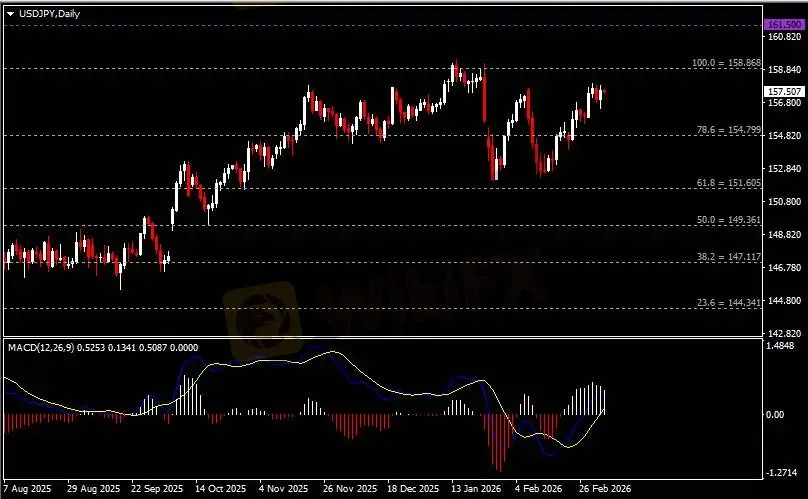808x499 pixels.
Task: Click the 26 Feb 2026 date label
Action: coord(604,488)
